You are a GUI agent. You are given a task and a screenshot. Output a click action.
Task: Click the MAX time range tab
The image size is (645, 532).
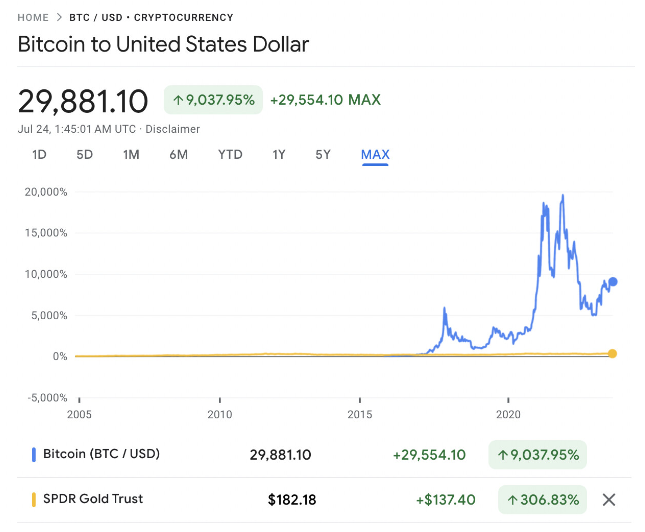[x=375, y=154]
